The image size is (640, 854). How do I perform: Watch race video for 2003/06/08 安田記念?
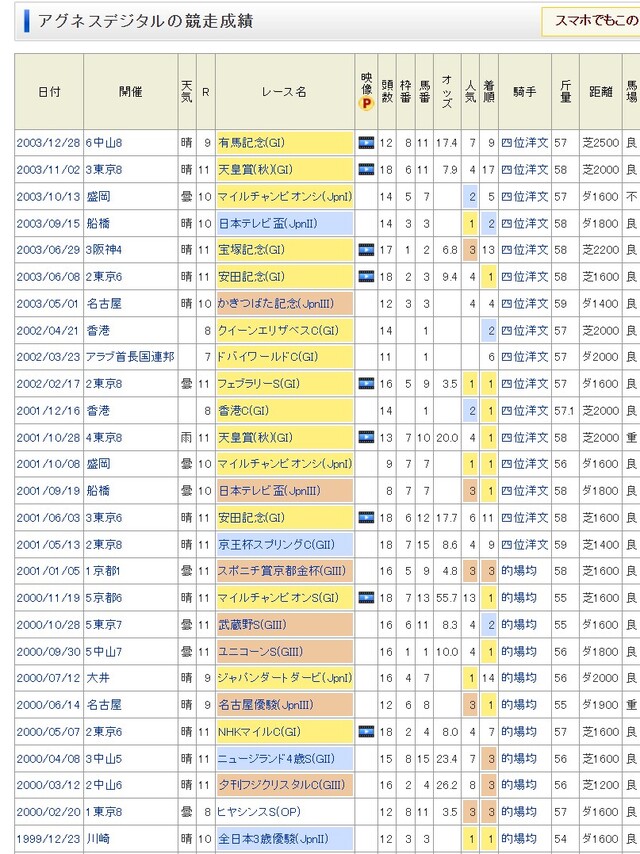click(x=366, y=276)
